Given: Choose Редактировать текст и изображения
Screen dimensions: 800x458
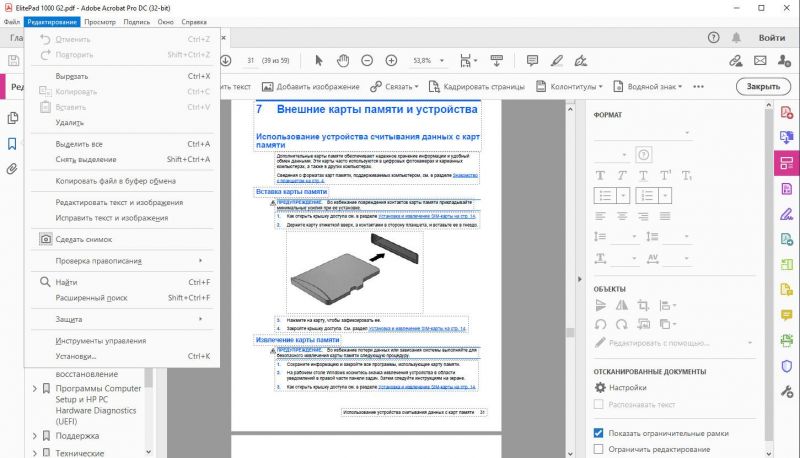Looking at the screenshot, I should (122, 202).
